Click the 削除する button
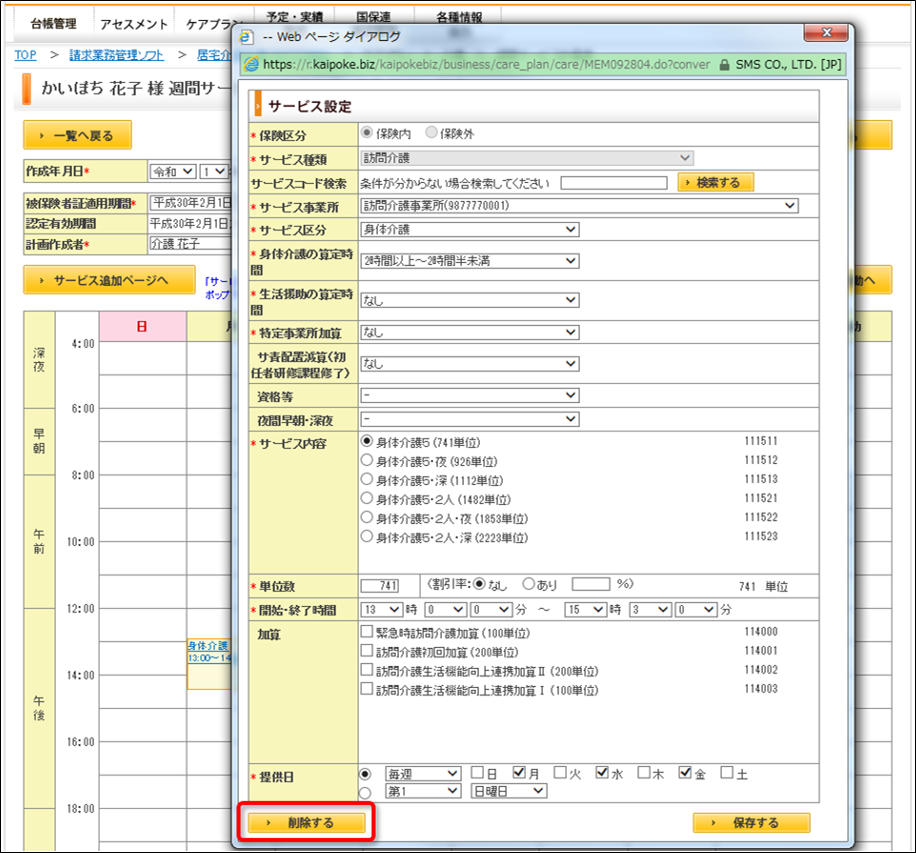Screen dimensions: 916x853 tap(307, 823)
